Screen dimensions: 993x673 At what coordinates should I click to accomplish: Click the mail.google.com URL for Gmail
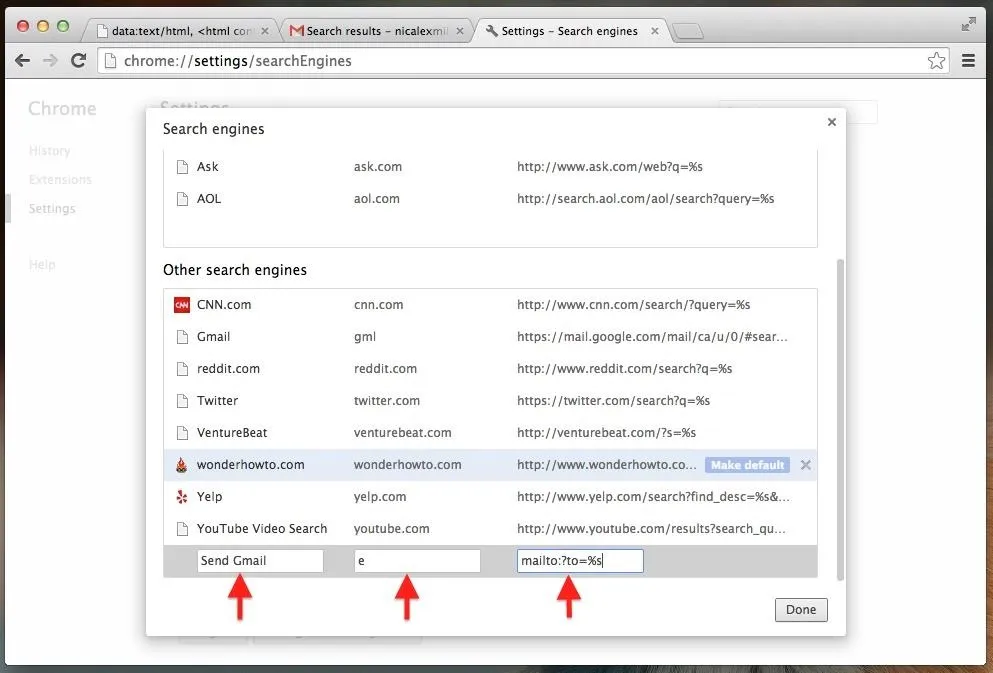[652, 337]
